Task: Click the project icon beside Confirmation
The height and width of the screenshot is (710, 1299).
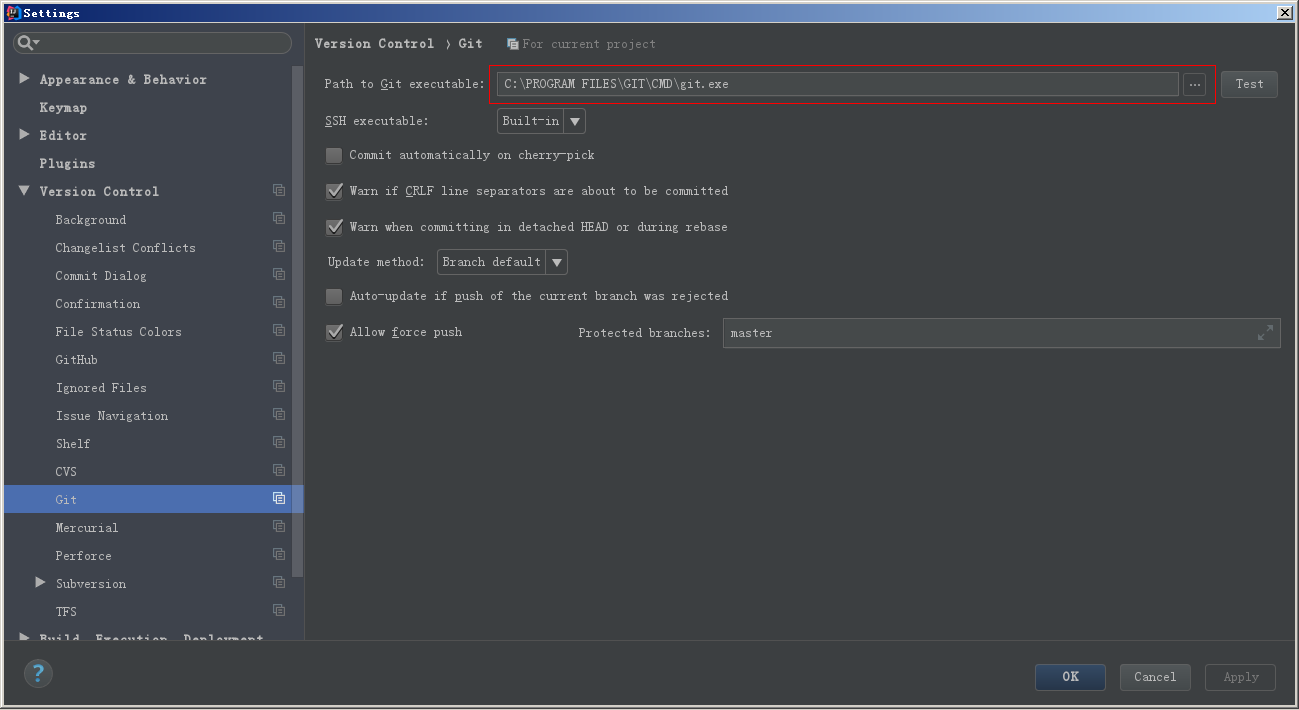Action: pyautogui.click(x=279, y=302)
